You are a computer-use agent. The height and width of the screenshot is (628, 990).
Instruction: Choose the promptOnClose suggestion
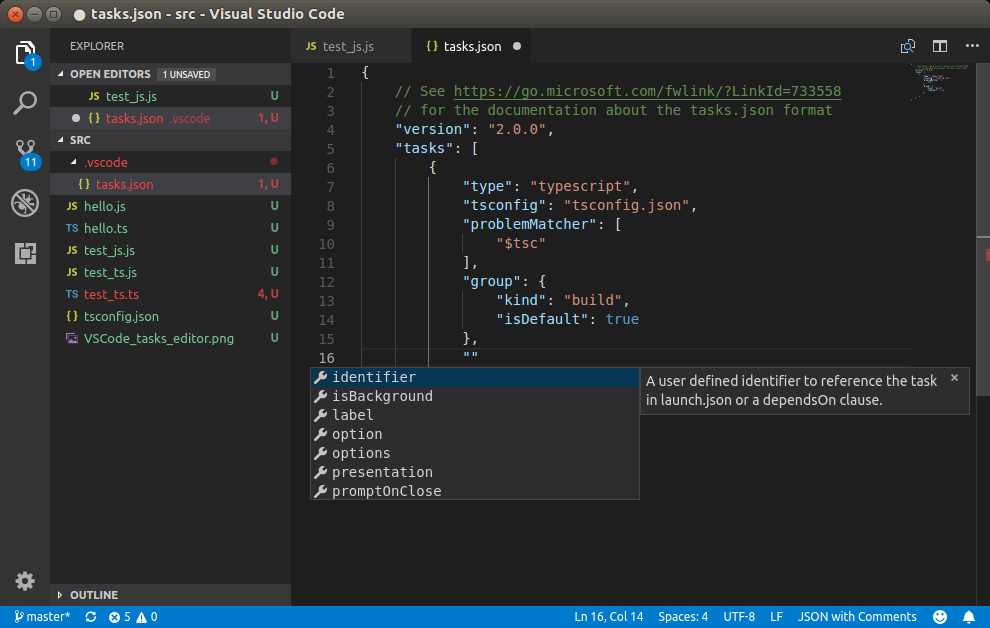(475, 490)
